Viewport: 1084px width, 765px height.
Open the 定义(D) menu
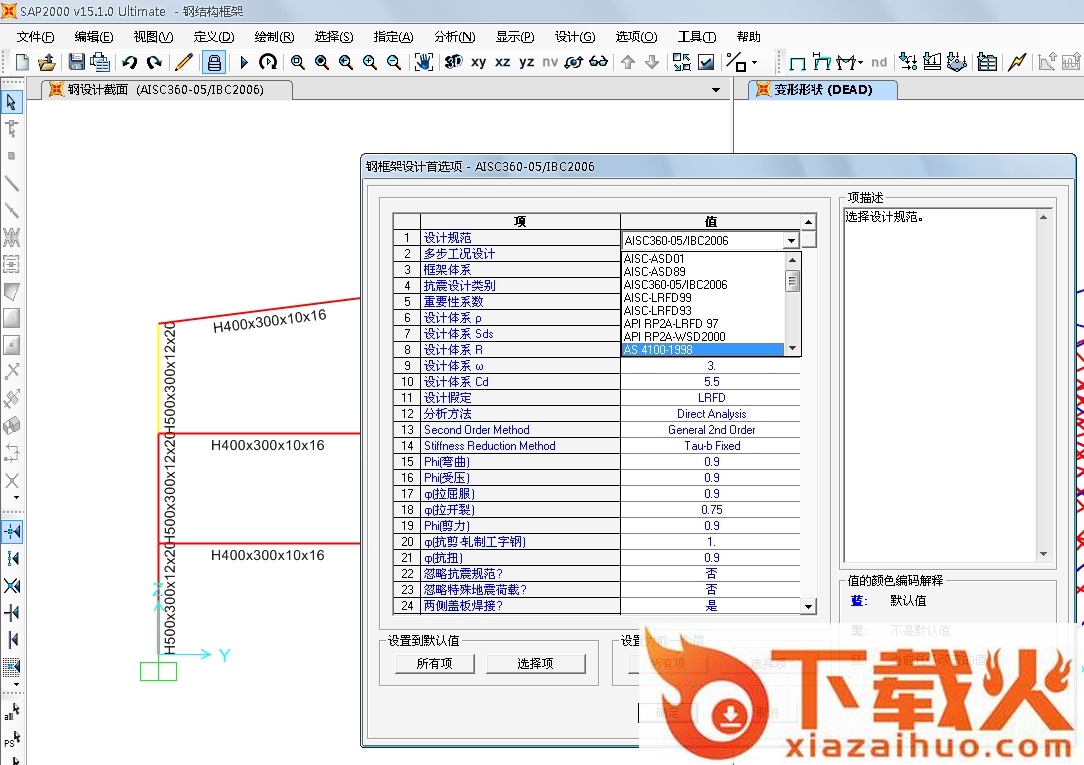pyautogui.click(x=214, y=37)
